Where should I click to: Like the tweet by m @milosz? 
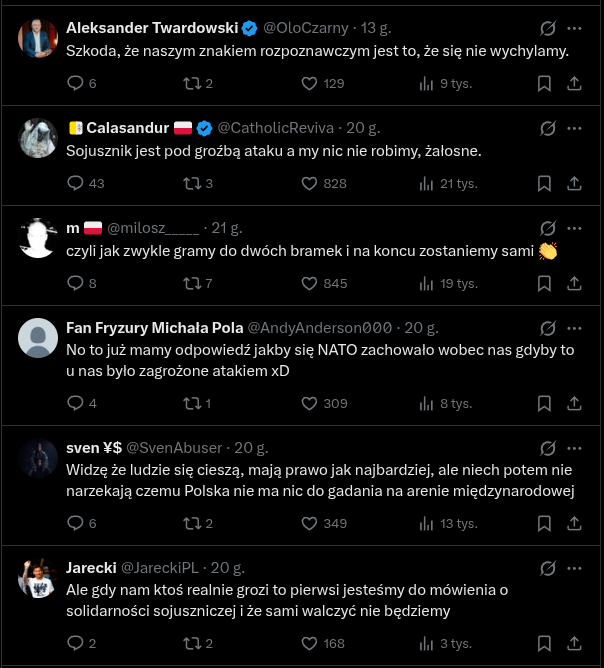(310, 284)
